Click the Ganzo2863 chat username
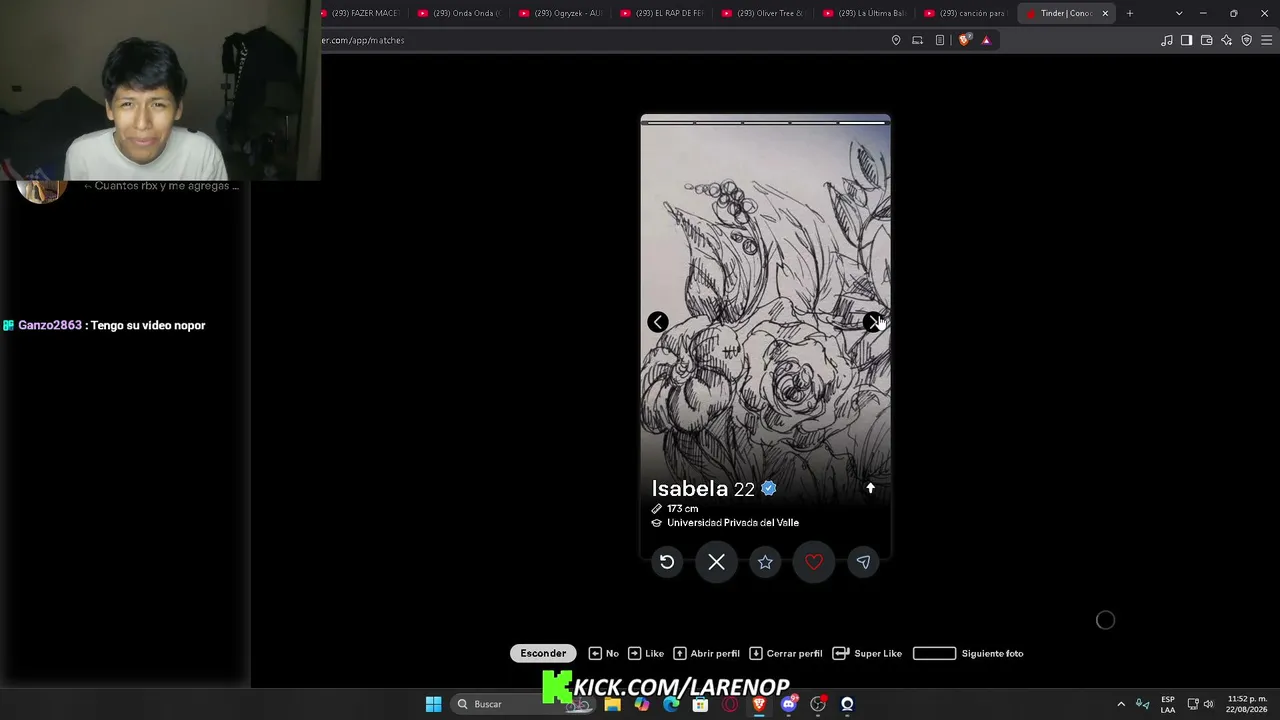This screenshot has height=720, width=1280. 50,325
